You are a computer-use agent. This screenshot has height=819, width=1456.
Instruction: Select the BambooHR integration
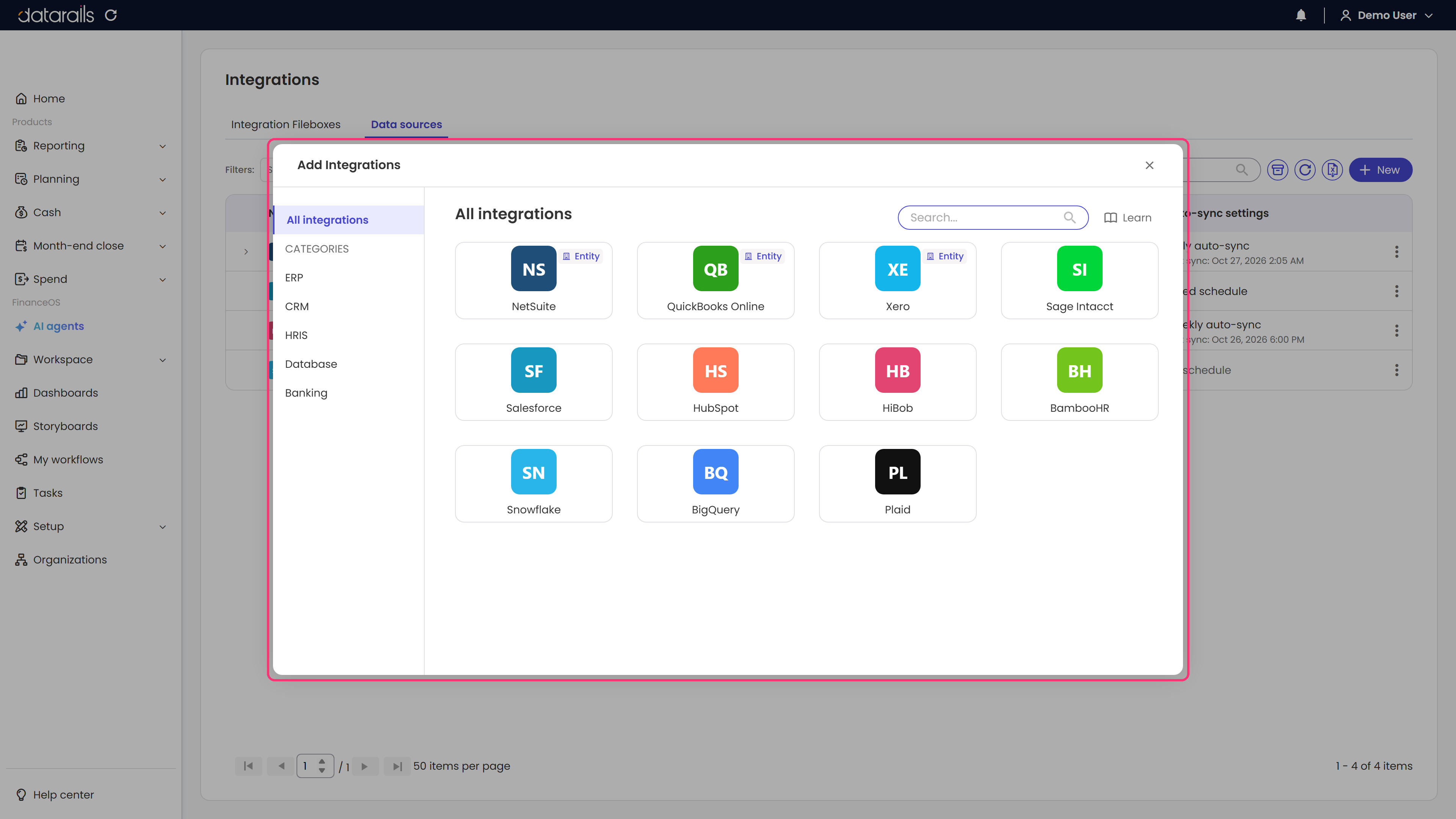coord(1079,382)
